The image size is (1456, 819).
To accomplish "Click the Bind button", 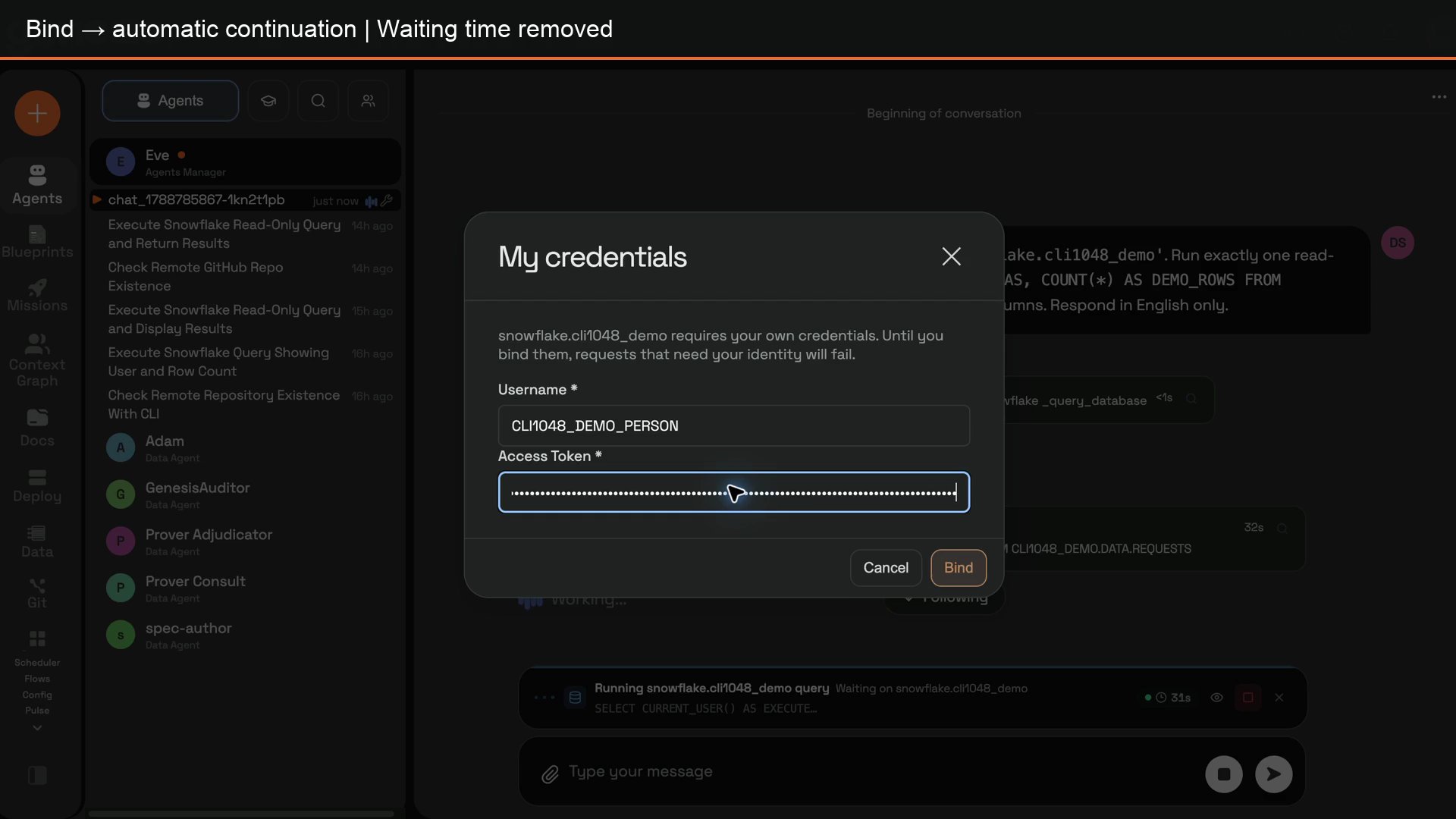I will coord(959,568).
